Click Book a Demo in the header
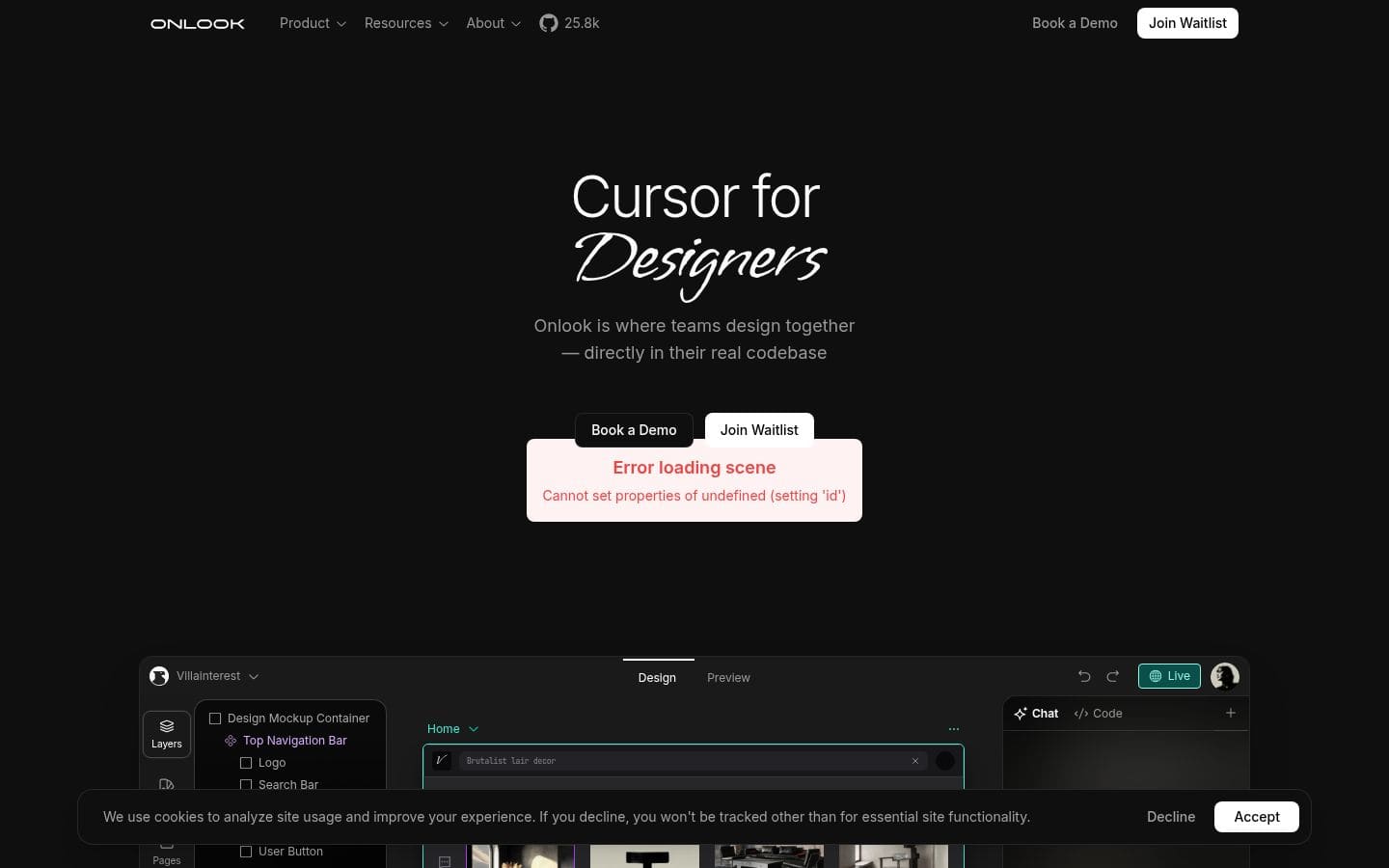 tap(1075, 23)
